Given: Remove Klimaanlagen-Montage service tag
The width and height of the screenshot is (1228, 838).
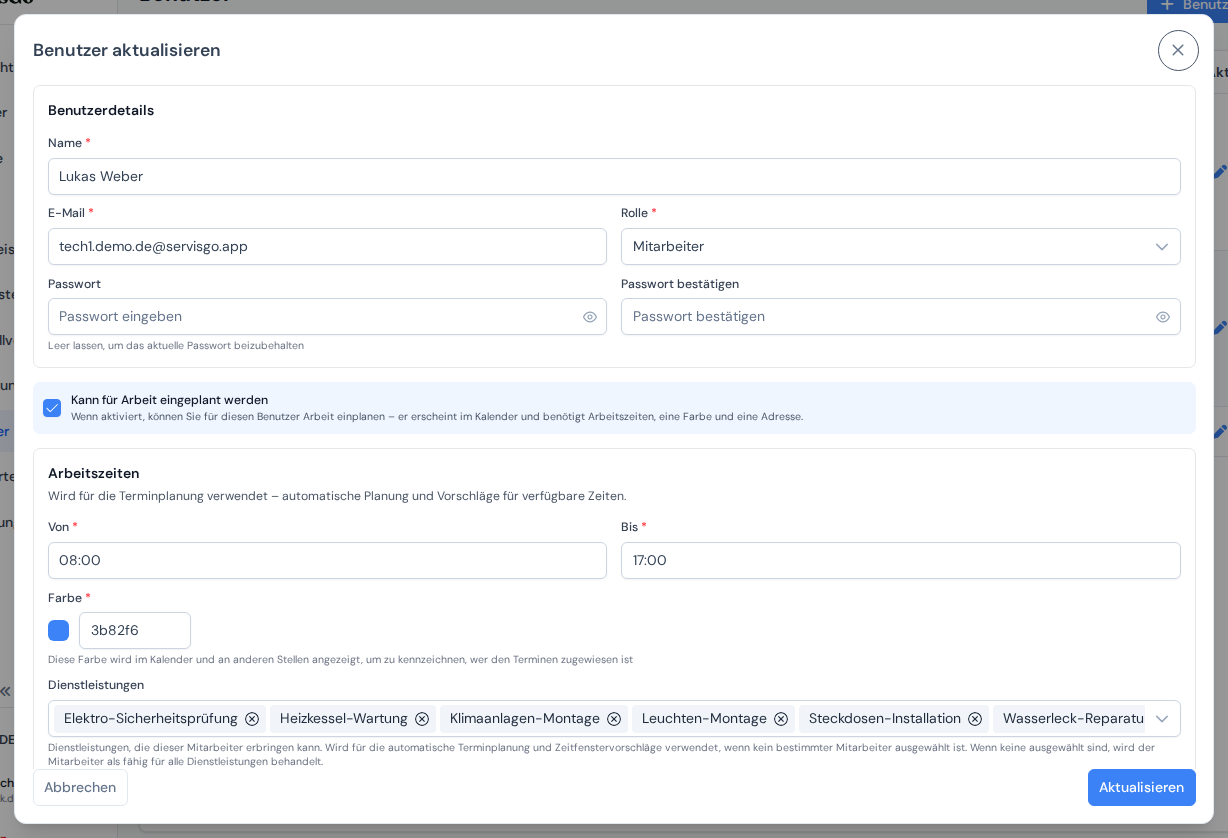Looking at the screenshot, I should click(x=614, y=719).
